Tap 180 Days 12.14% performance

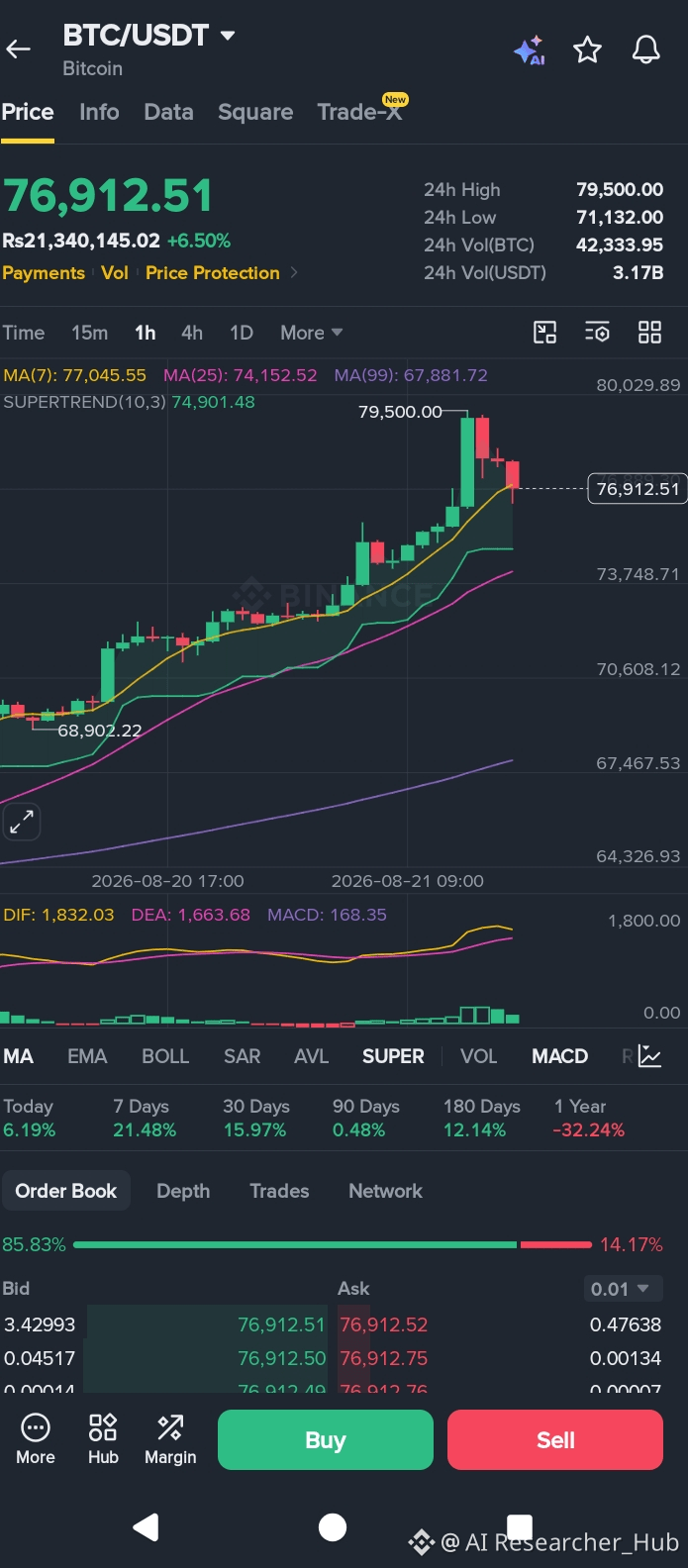482,1119
